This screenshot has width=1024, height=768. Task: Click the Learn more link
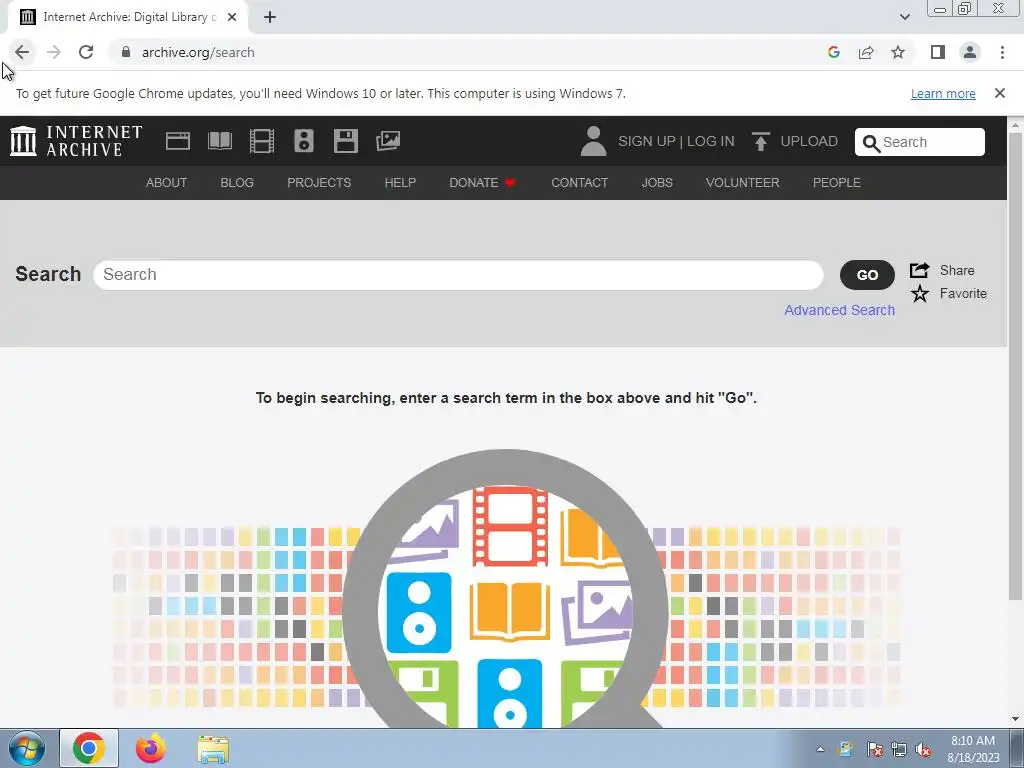coord(943,93)
